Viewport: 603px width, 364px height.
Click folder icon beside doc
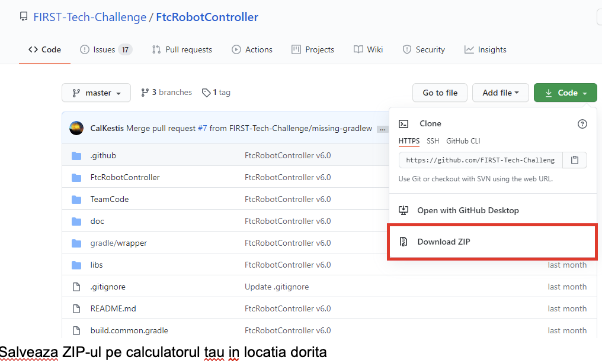(x=77, y=221)
